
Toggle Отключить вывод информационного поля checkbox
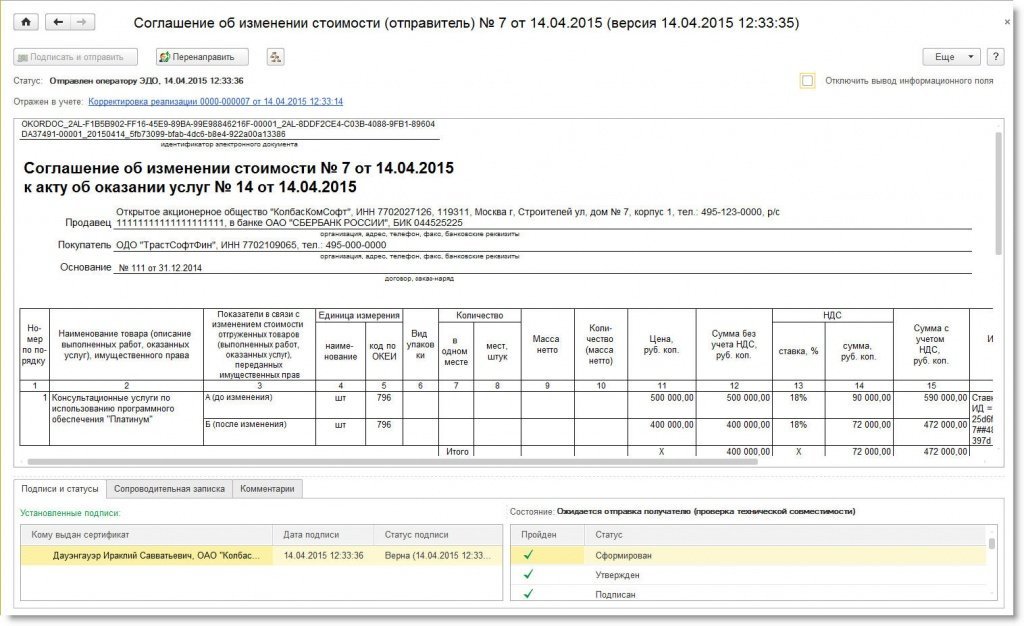point(807,81)
